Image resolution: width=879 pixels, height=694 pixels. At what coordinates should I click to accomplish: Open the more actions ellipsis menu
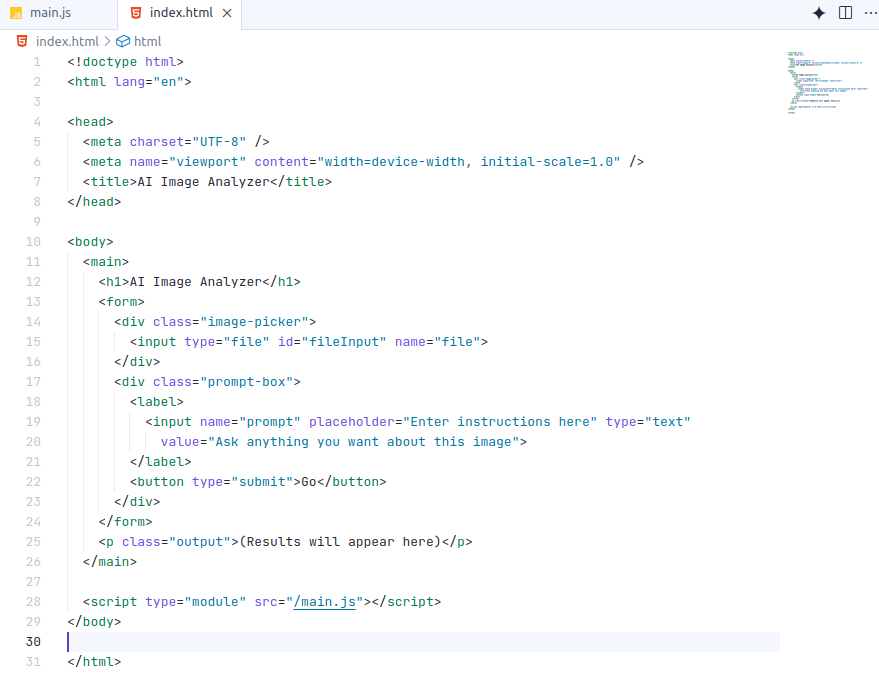(x=871, y=13)
